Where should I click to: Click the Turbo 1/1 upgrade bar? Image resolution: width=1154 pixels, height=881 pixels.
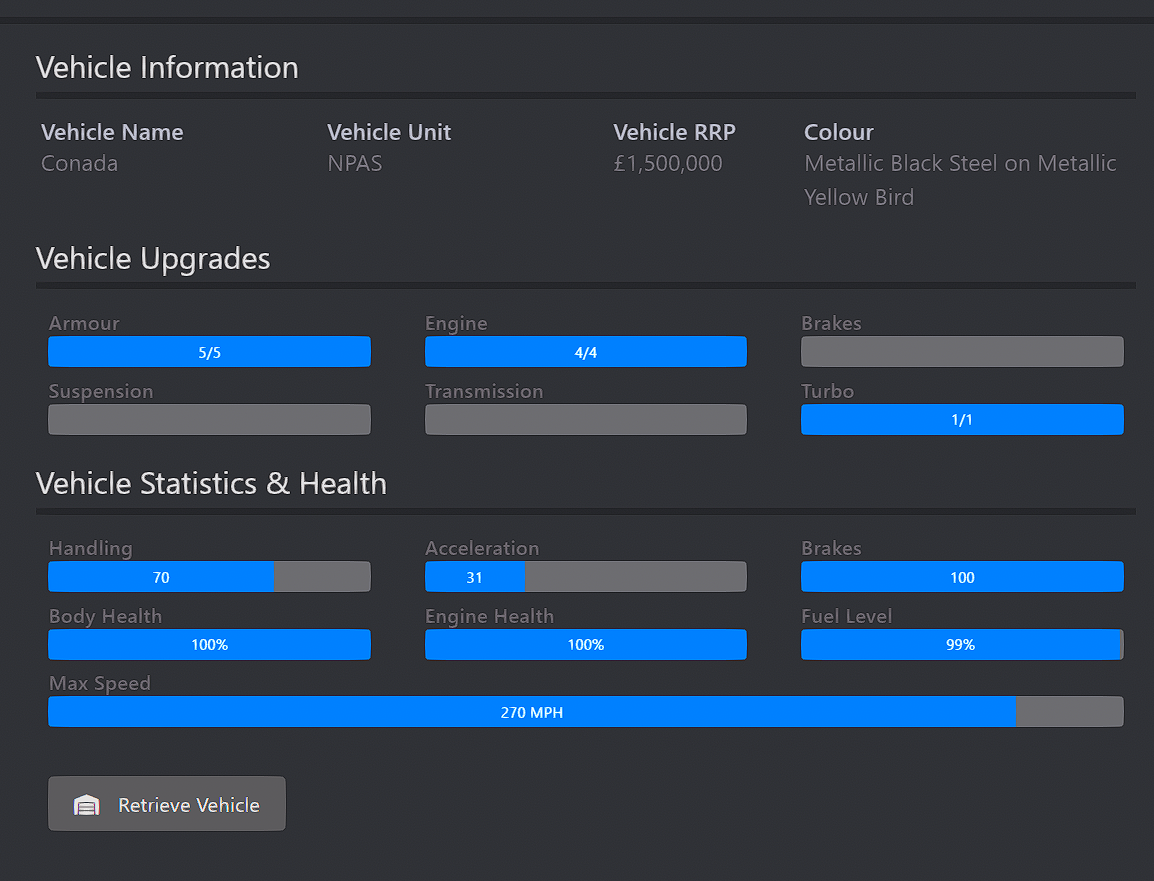(961, 420)
